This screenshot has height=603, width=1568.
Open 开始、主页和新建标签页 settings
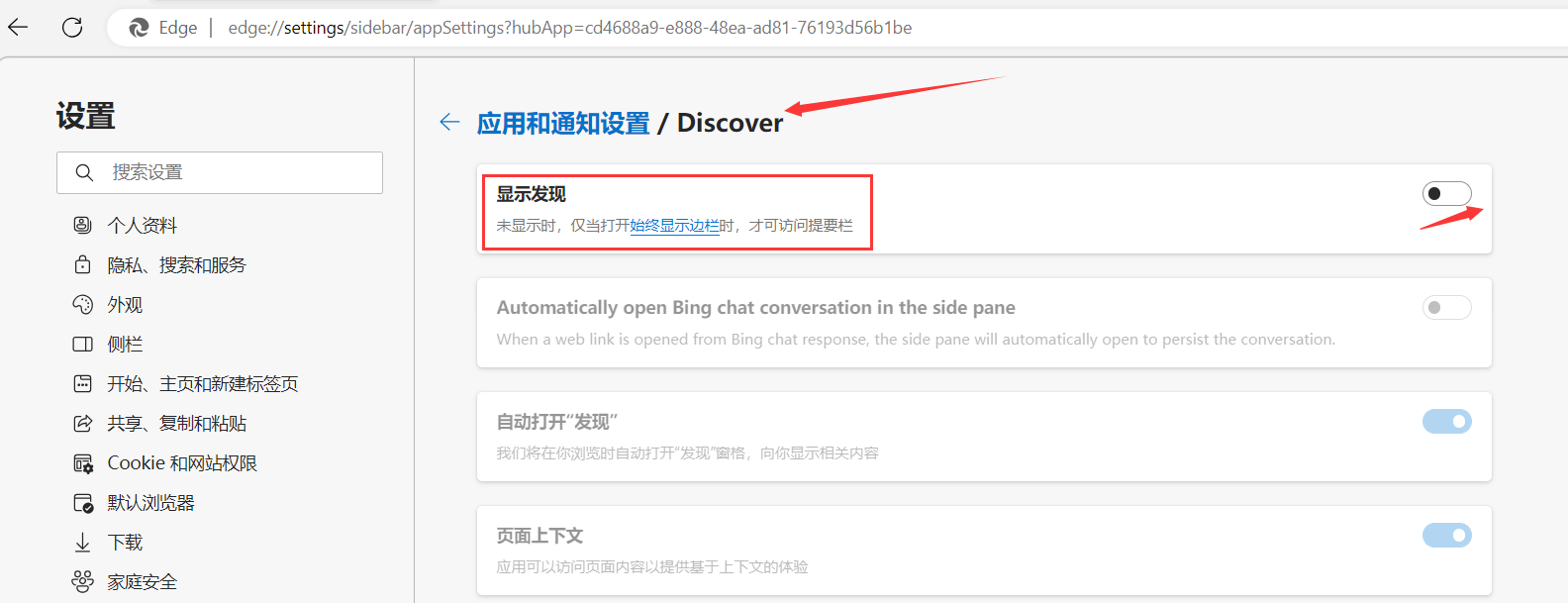(x=203, y=383)
